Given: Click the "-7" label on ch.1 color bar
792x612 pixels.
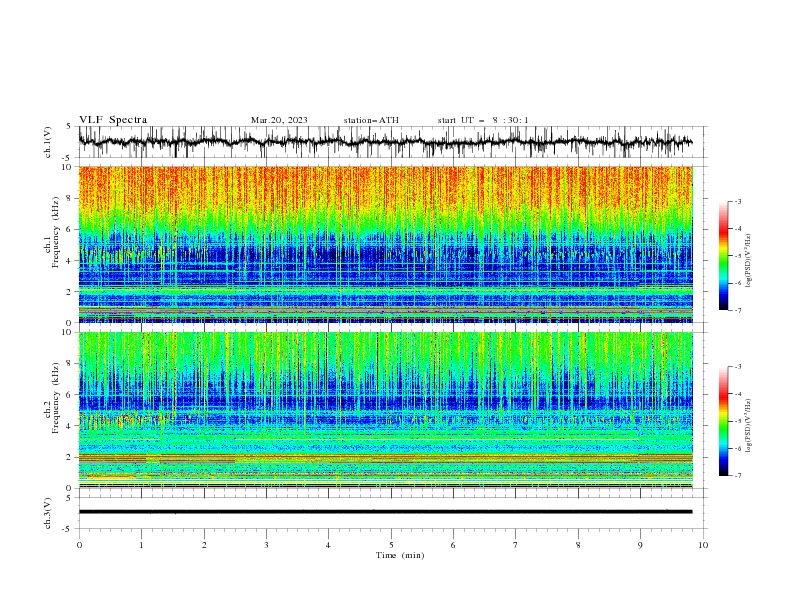Looking at the screenshot, I should click(737, 310).
